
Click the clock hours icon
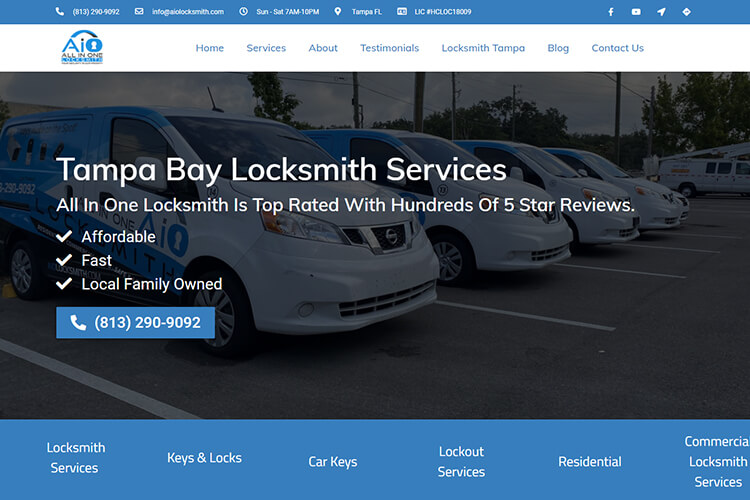(x=243, y=11)
